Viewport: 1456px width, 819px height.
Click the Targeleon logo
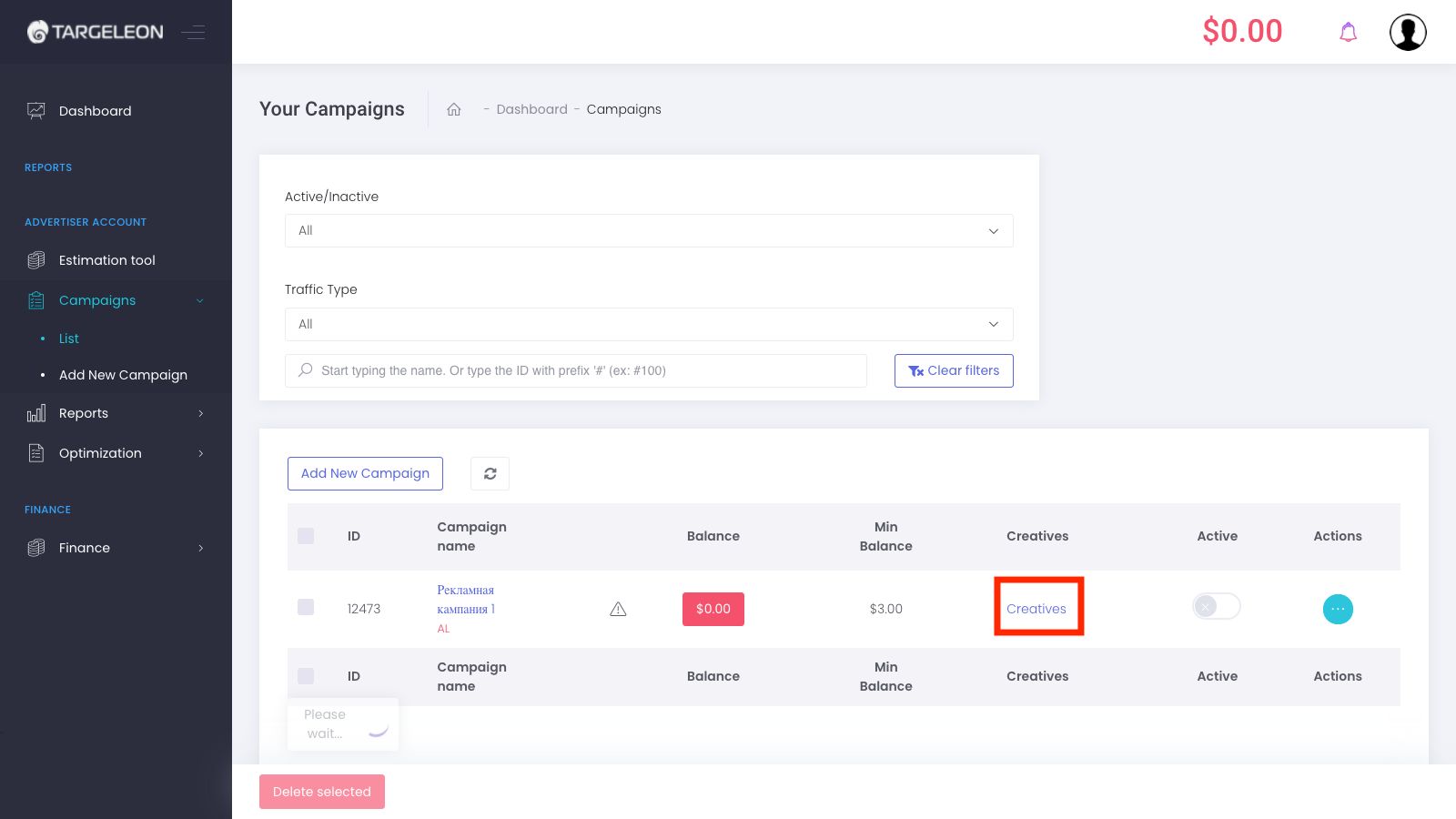[x=95, y=31]
